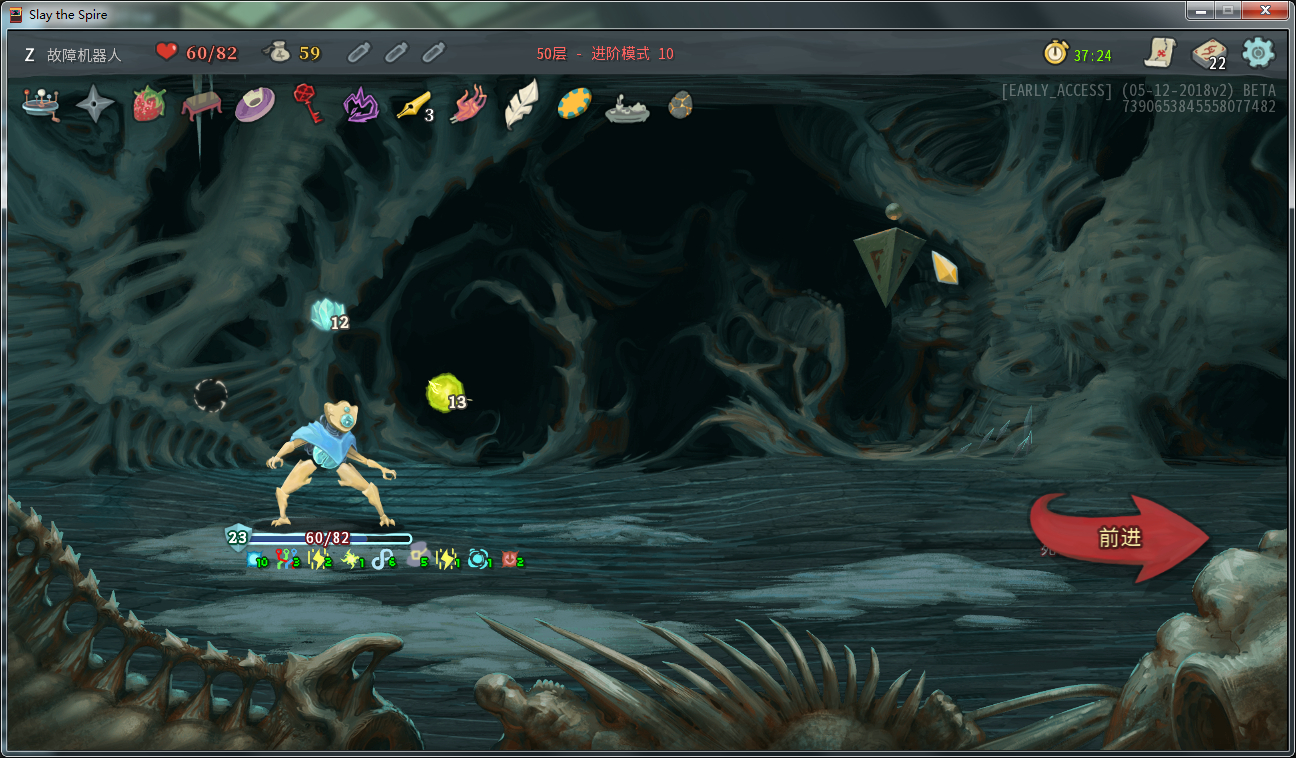Click the Slay the Spire window icon
1296x758 pixels.
point(16,15)
